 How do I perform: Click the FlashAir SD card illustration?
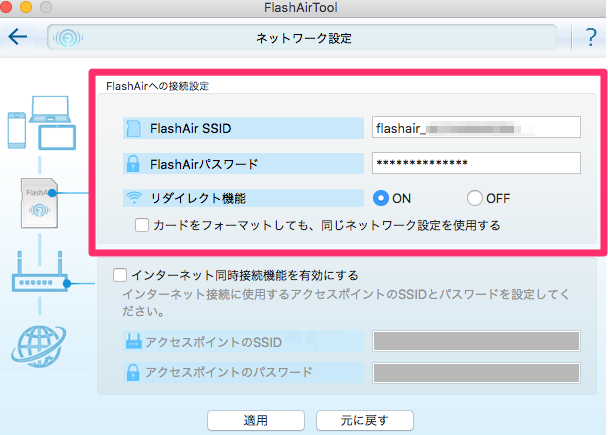pos(39,203)
